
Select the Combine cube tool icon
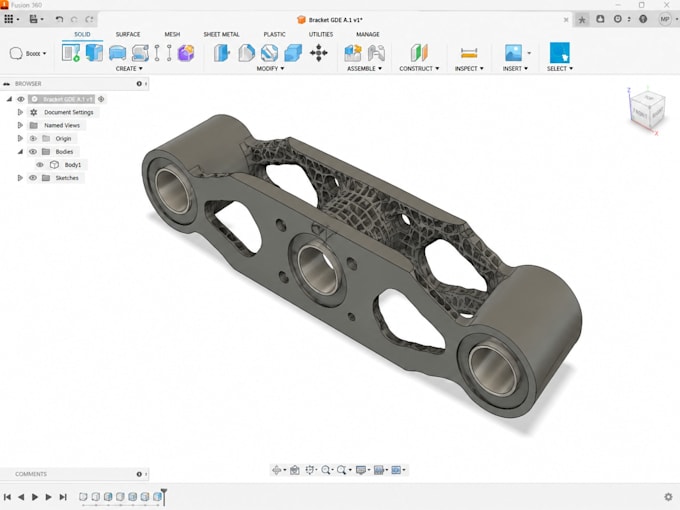pyautogui.click(x=293, y=53)
